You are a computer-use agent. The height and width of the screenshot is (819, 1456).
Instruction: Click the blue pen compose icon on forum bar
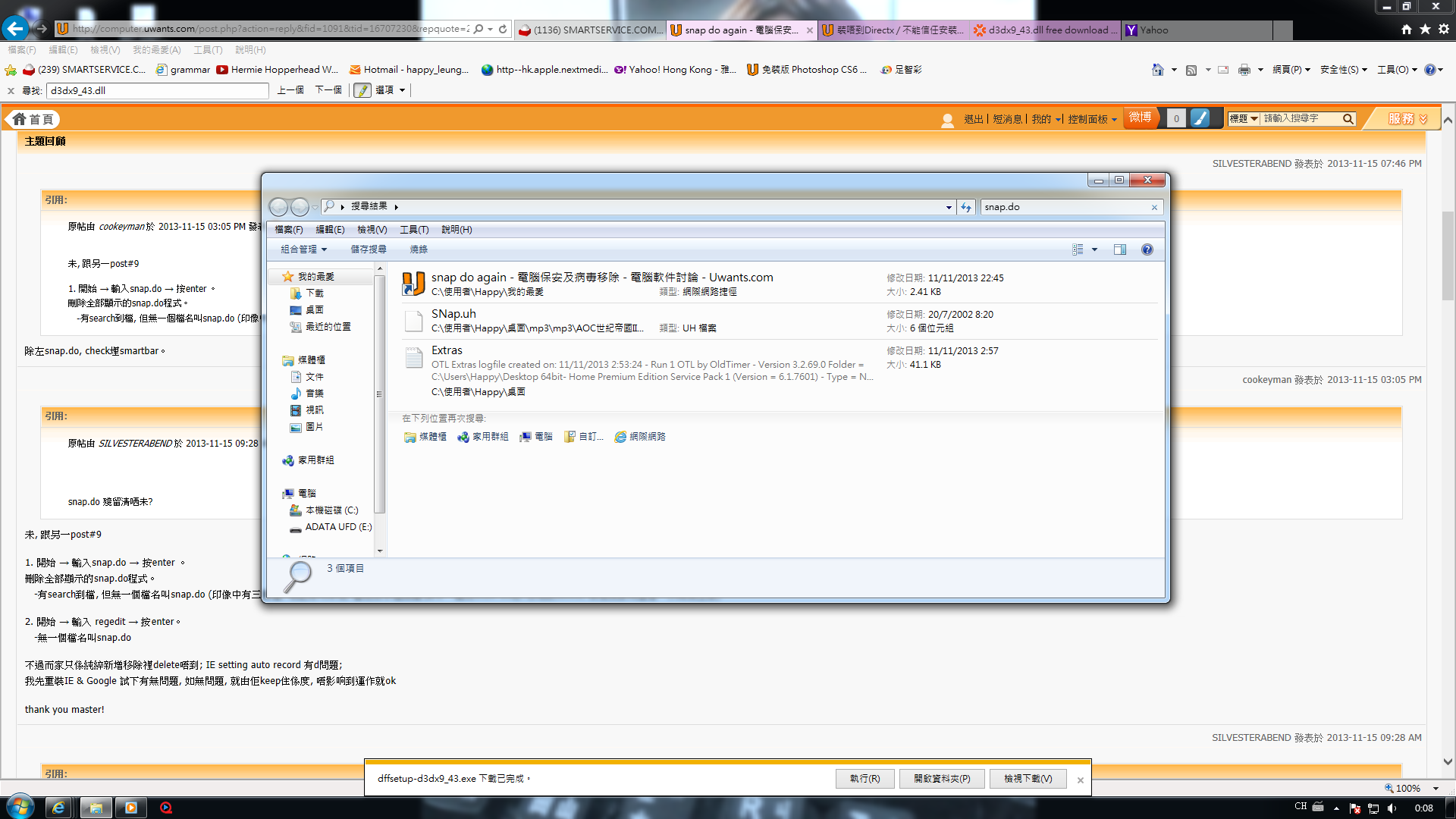(x=1200, y=118)
